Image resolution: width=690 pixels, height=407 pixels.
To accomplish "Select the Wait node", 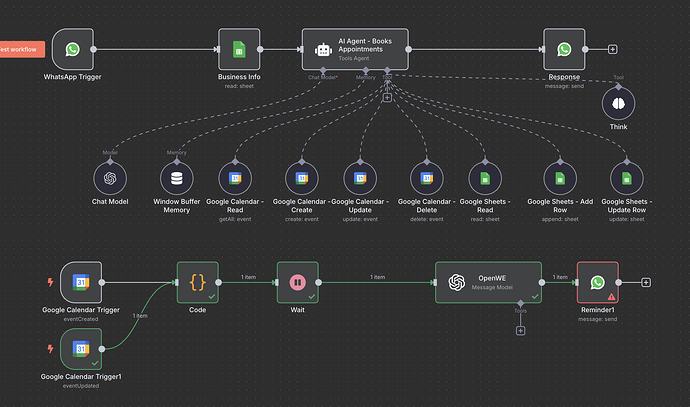I will [297, 282].
